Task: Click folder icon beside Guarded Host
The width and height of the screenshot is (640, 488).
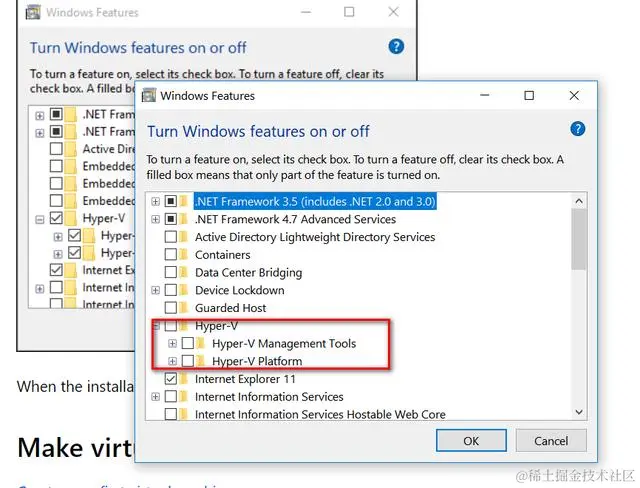Action: point(184,308)
